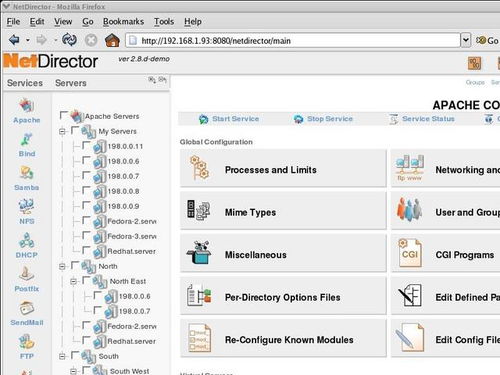Open the Tools menu
Image resolution: width=500 pixels, height=375 pixels.
(164, 22)
